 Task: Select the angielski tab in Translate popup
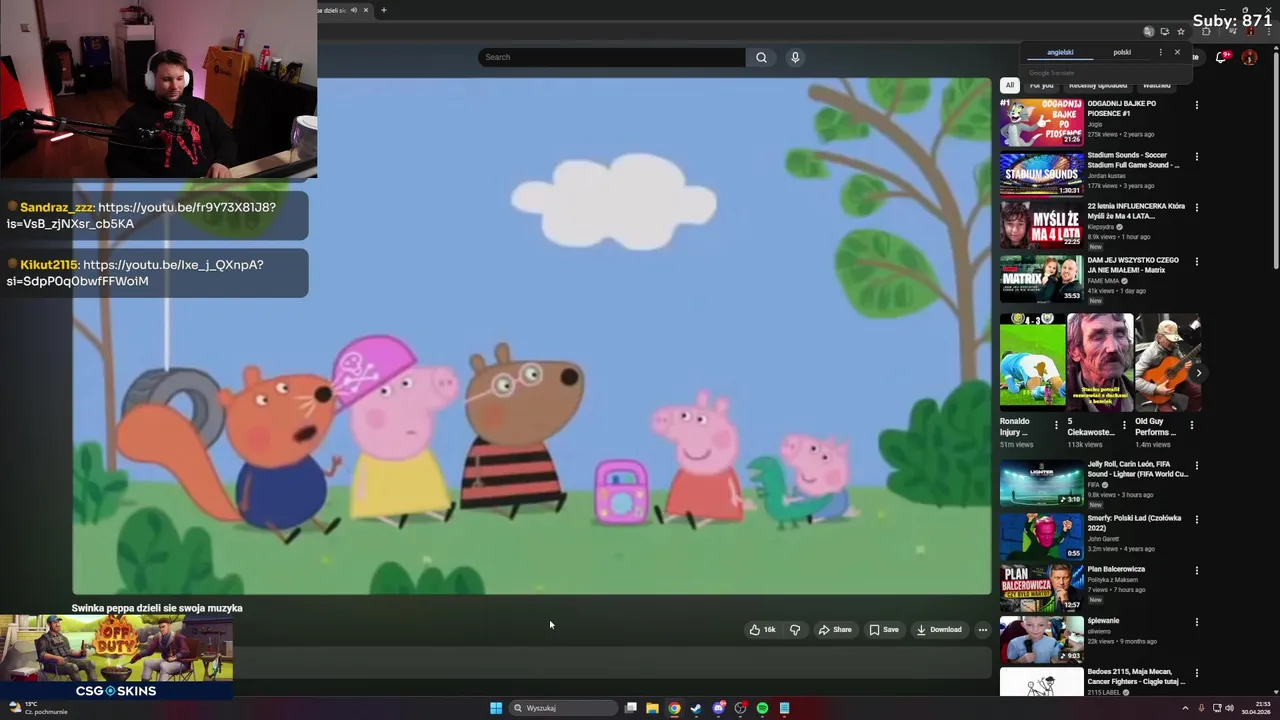(x=1060, y=53)
